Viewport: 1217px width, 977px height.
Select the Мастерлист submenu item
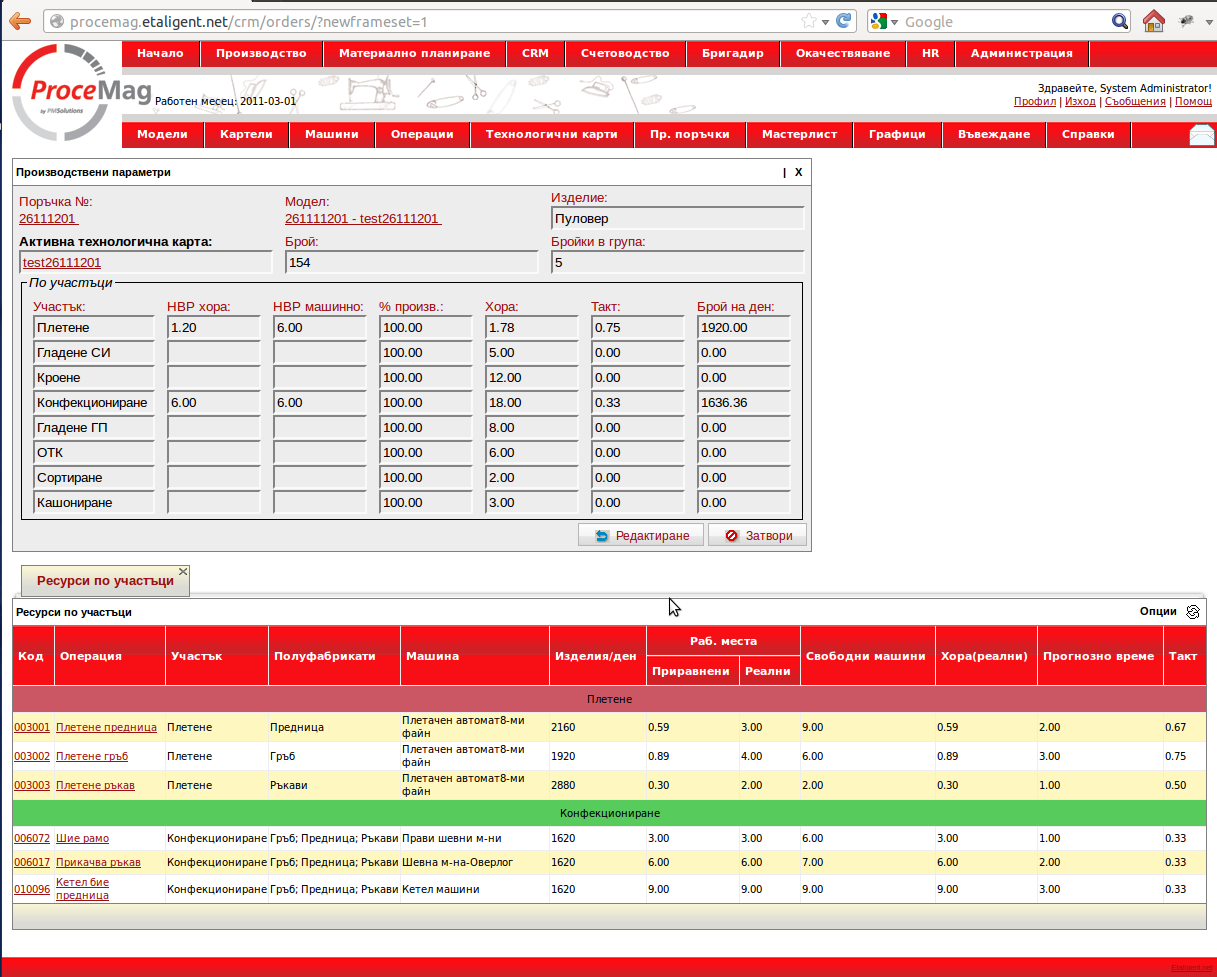799,134
